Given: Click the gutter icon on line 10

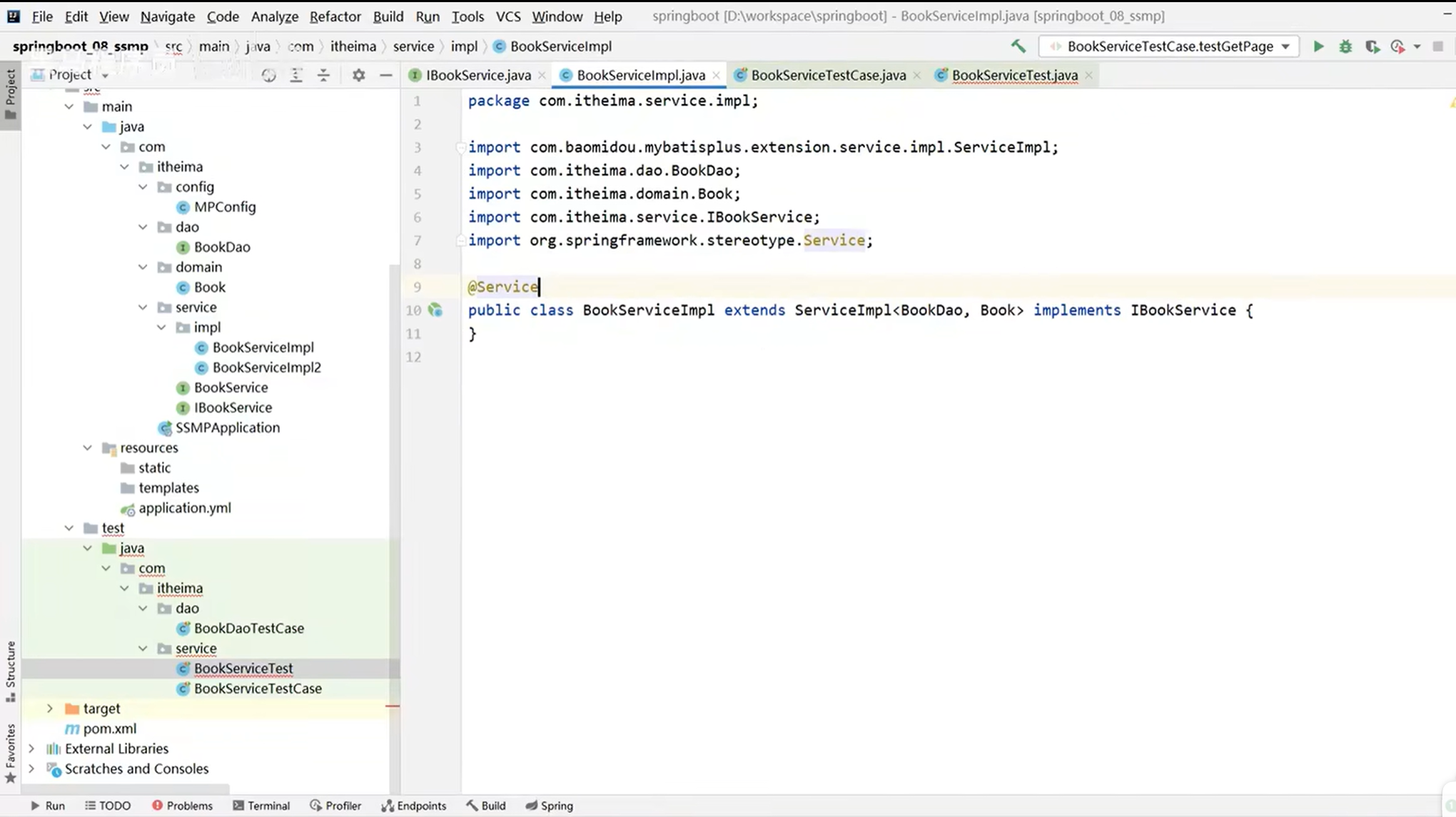Looking at the screenshot, I should tap(435, 310).
